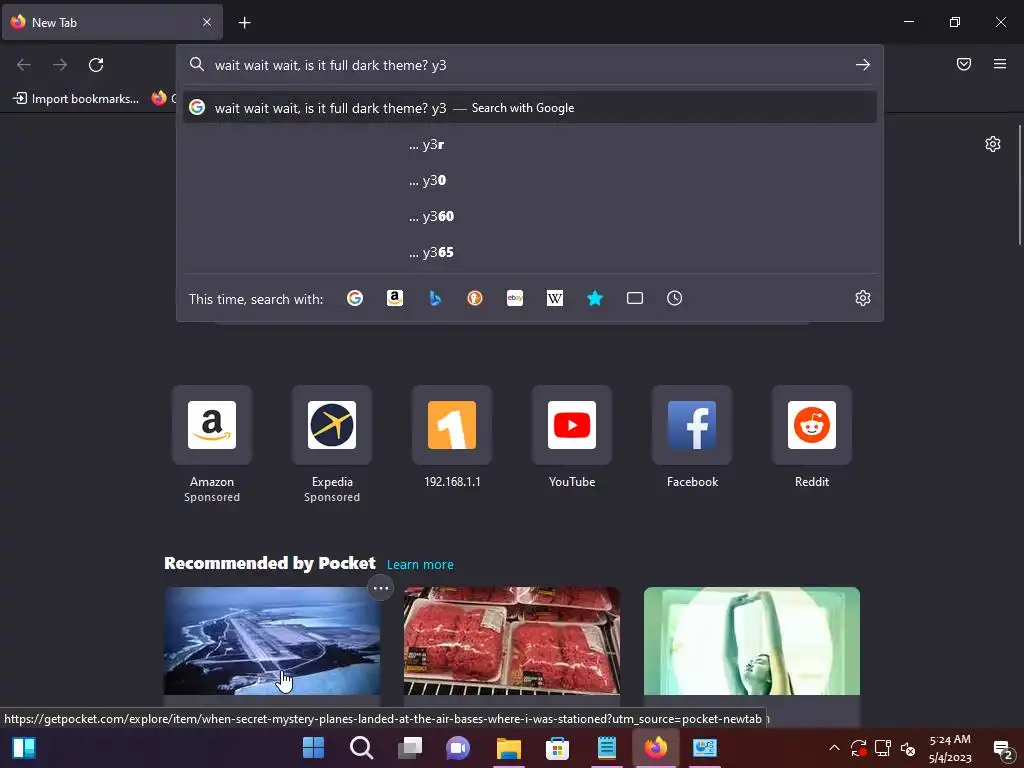1024x768 pixels.
Task: Click the back navigation arrow
Action: pyautogui.click(x=24, y=65)
